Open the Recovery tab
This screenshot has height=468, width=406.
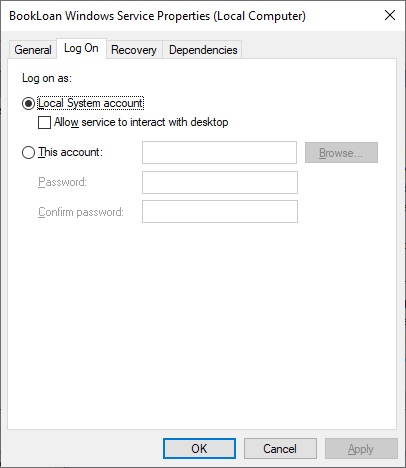[x=134, y=50]
